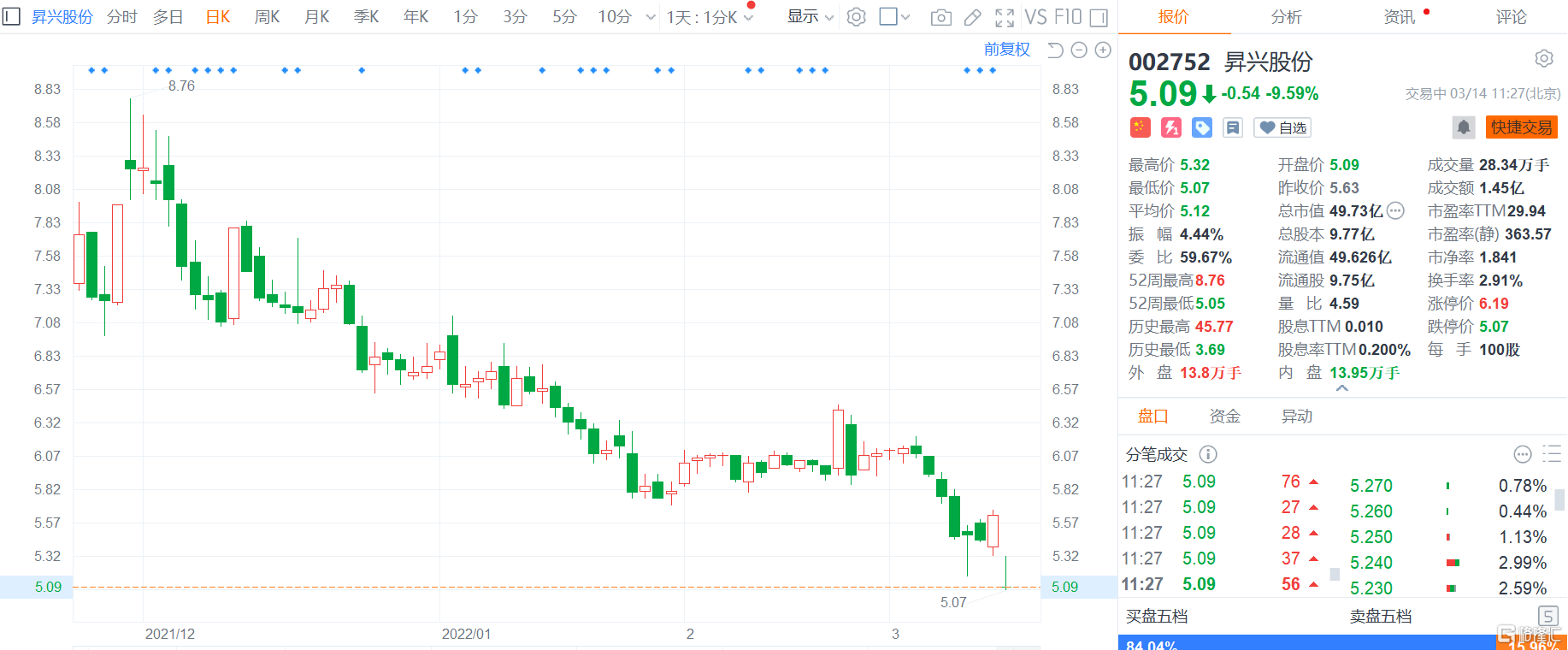Open the 报价 tab

click(x=1174, y=17)
